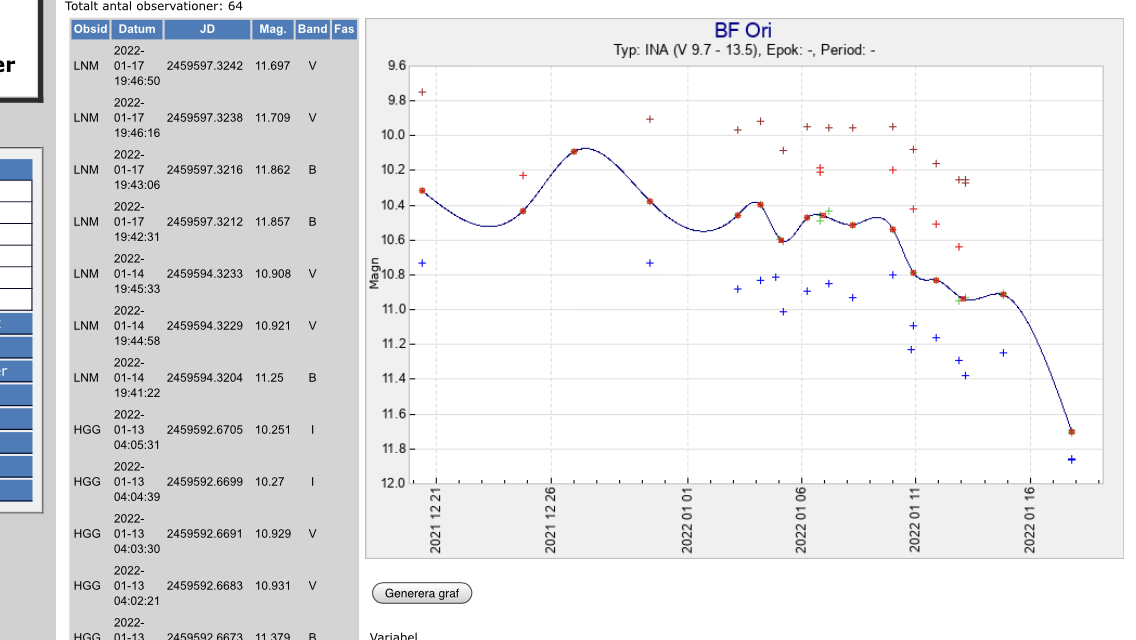
Task: Select the 2022-01-14 19:41:22 date cell
Action: coord(136,378)
